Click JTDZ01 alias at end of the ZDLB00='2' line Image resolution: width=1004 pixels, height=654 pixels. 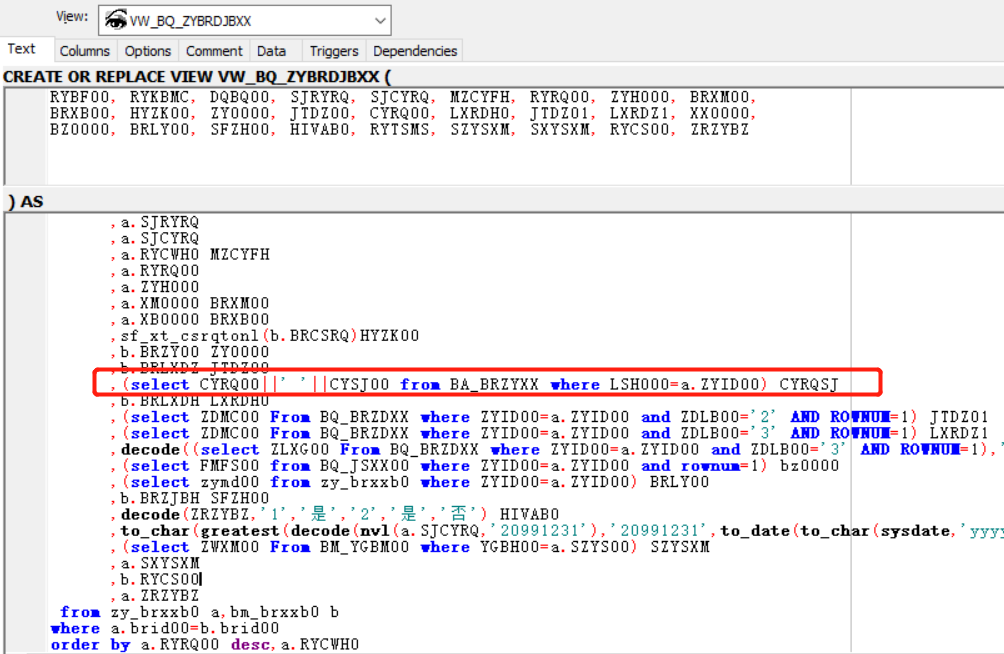(959, 417)
